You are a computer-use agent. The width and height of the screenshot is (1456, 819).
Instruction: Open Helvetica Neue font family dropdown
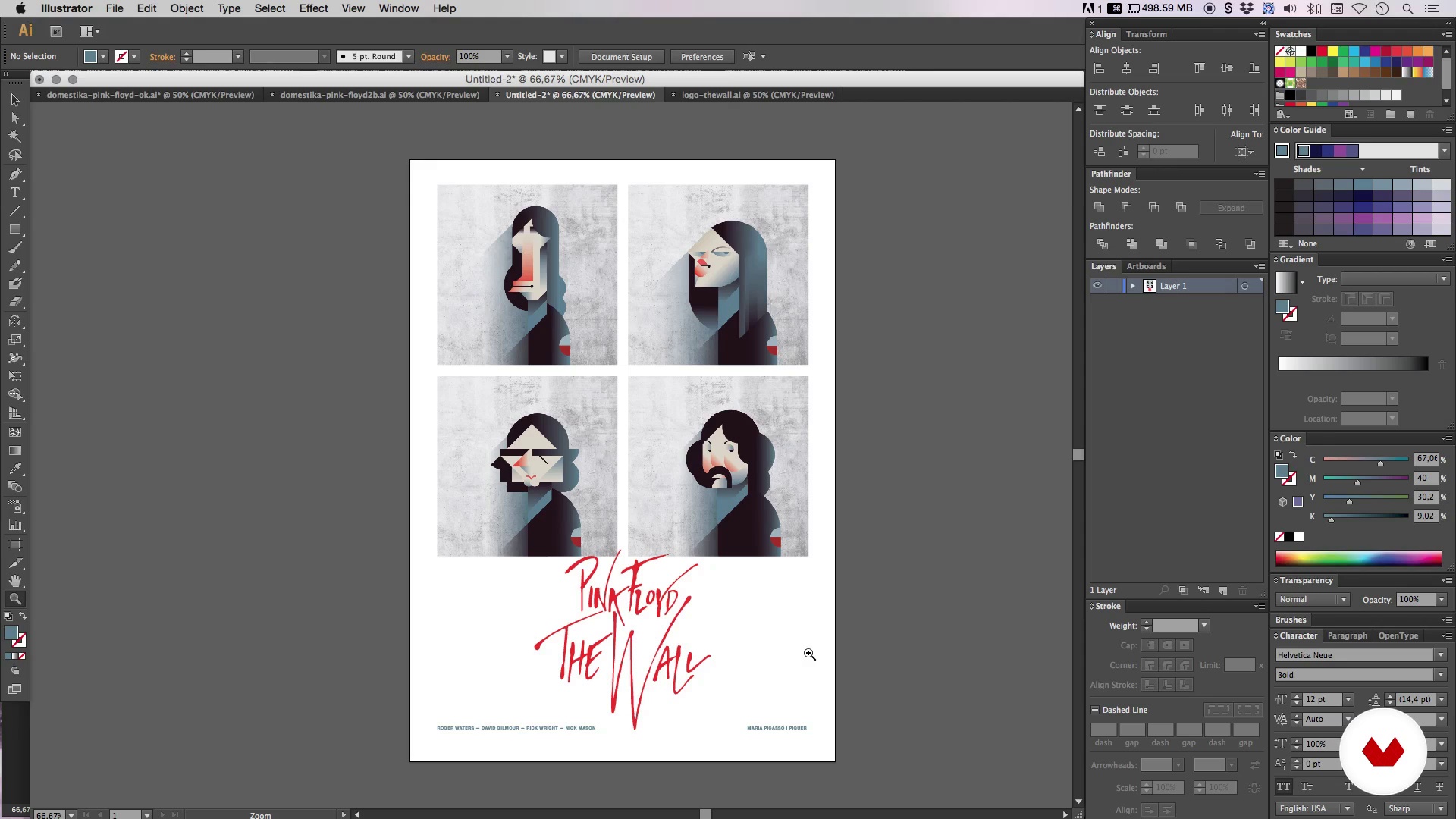pos(1440,655)
